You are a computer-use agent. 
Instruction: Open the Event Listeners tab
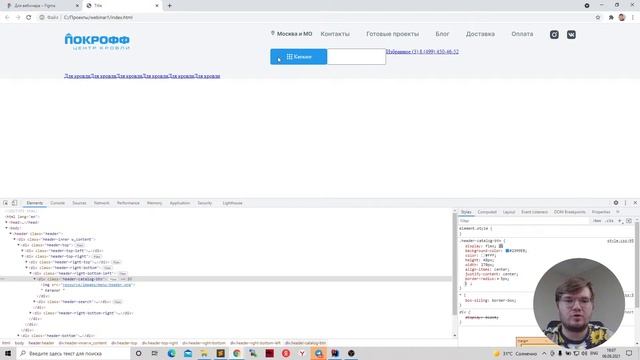tap(534, 212)
